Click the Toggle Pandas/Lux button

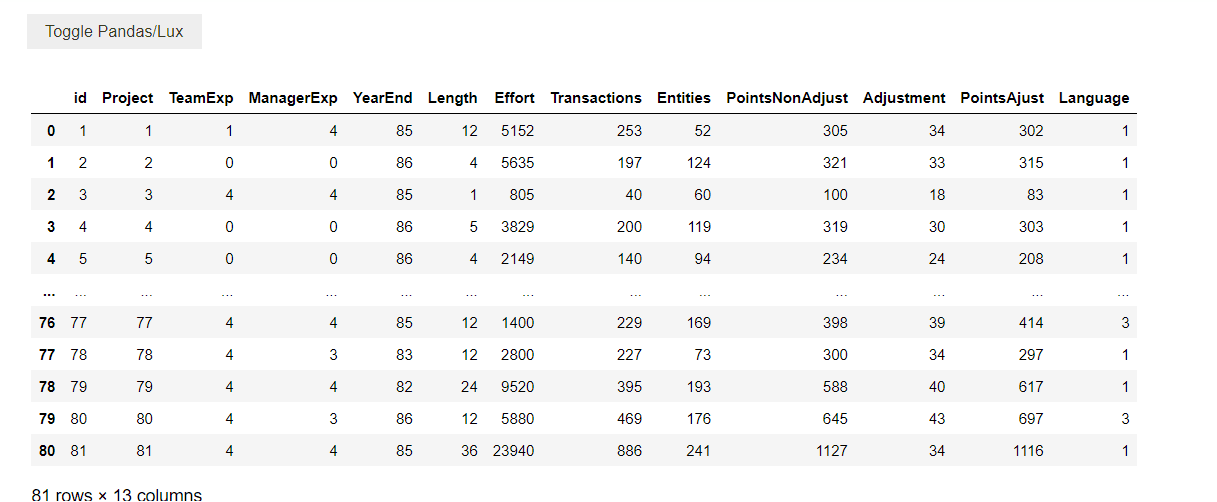pos(114,32)
